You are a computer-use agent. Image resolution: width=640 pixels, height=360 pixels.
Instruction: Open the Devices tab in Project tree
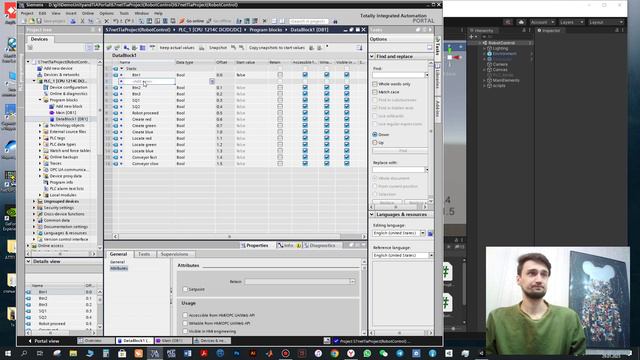point(39,39)
